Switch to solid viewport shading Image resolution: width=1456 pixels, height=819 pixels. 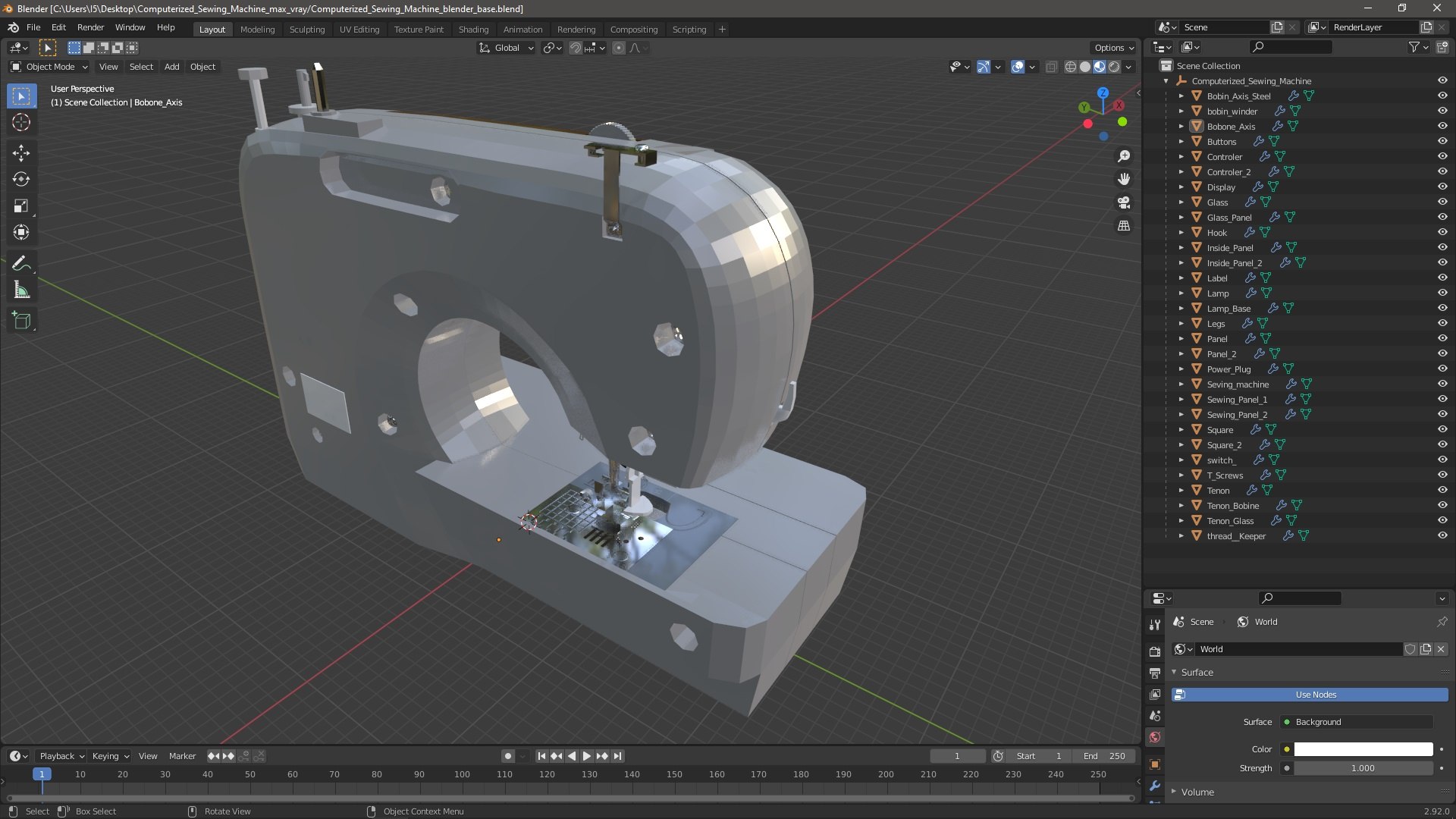click(1085, 67)
